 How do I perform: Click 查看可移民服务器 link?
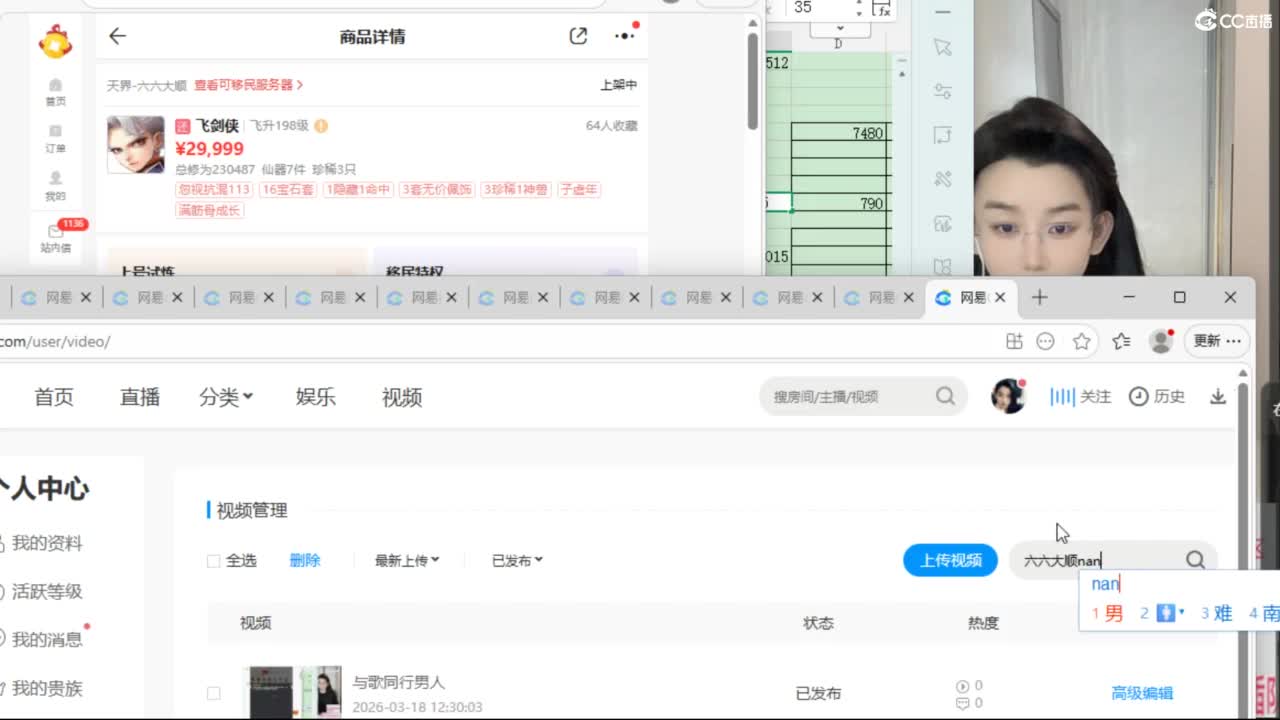click(248, 86)
